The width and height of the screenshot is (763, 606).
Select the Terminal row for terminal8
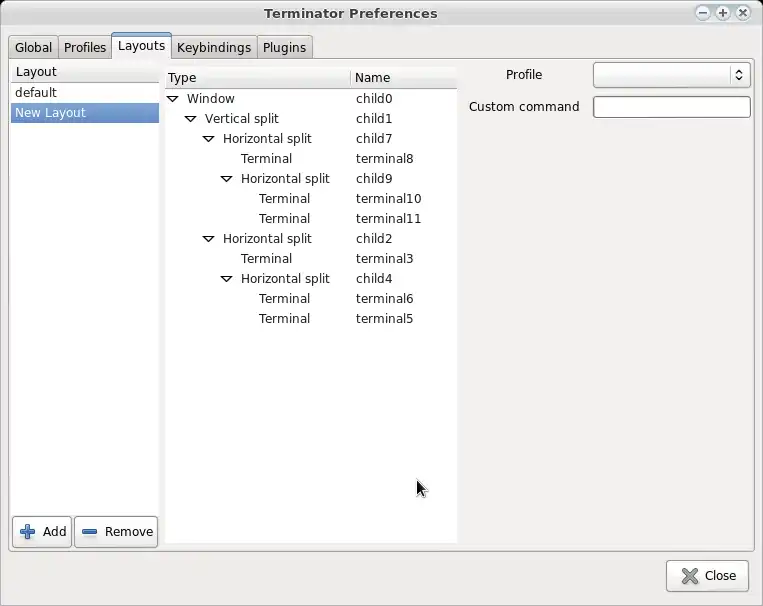pos(311,159)
